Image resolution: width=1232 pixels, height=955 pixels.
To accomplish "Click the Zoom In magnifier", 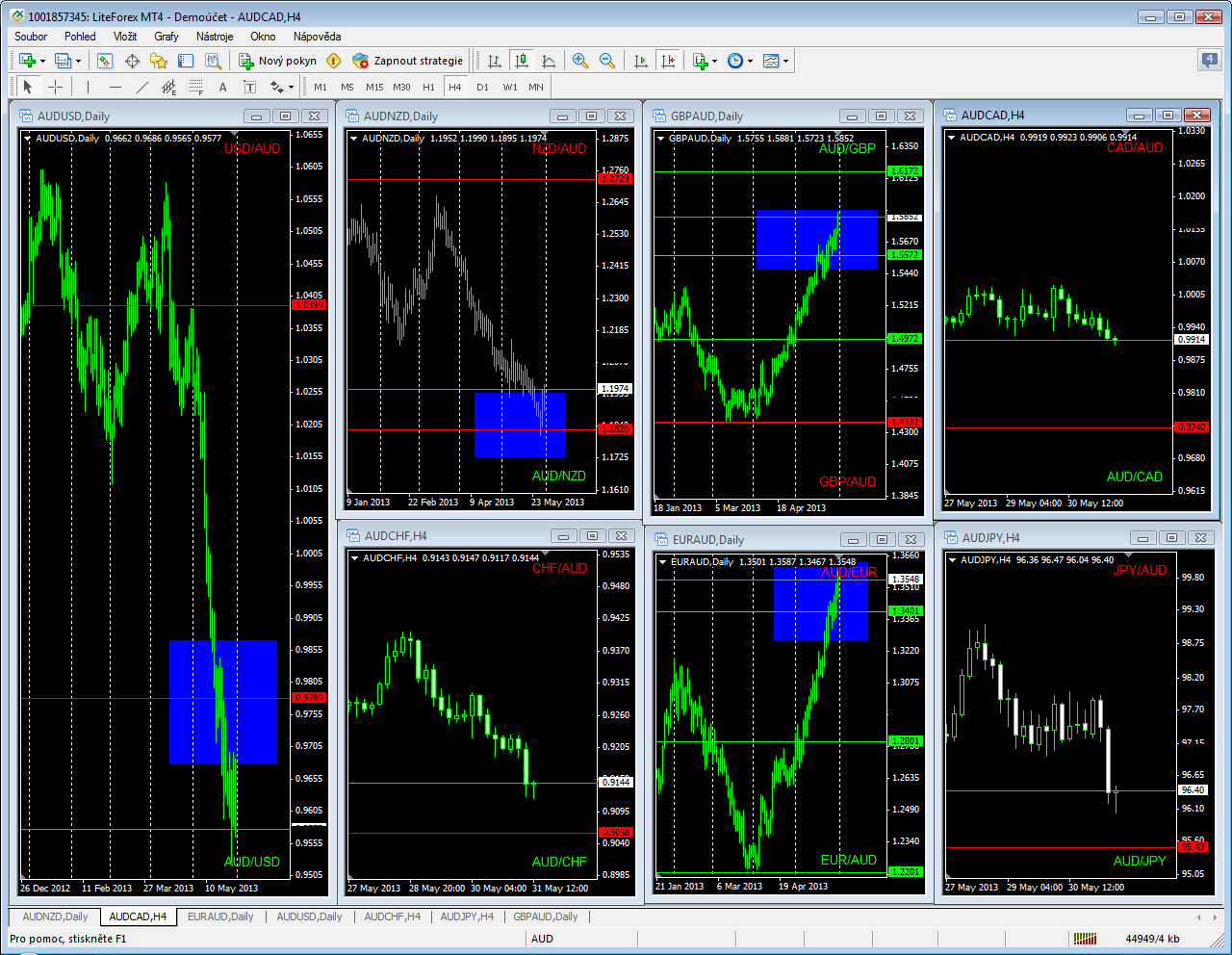I will tap(580, 61).
